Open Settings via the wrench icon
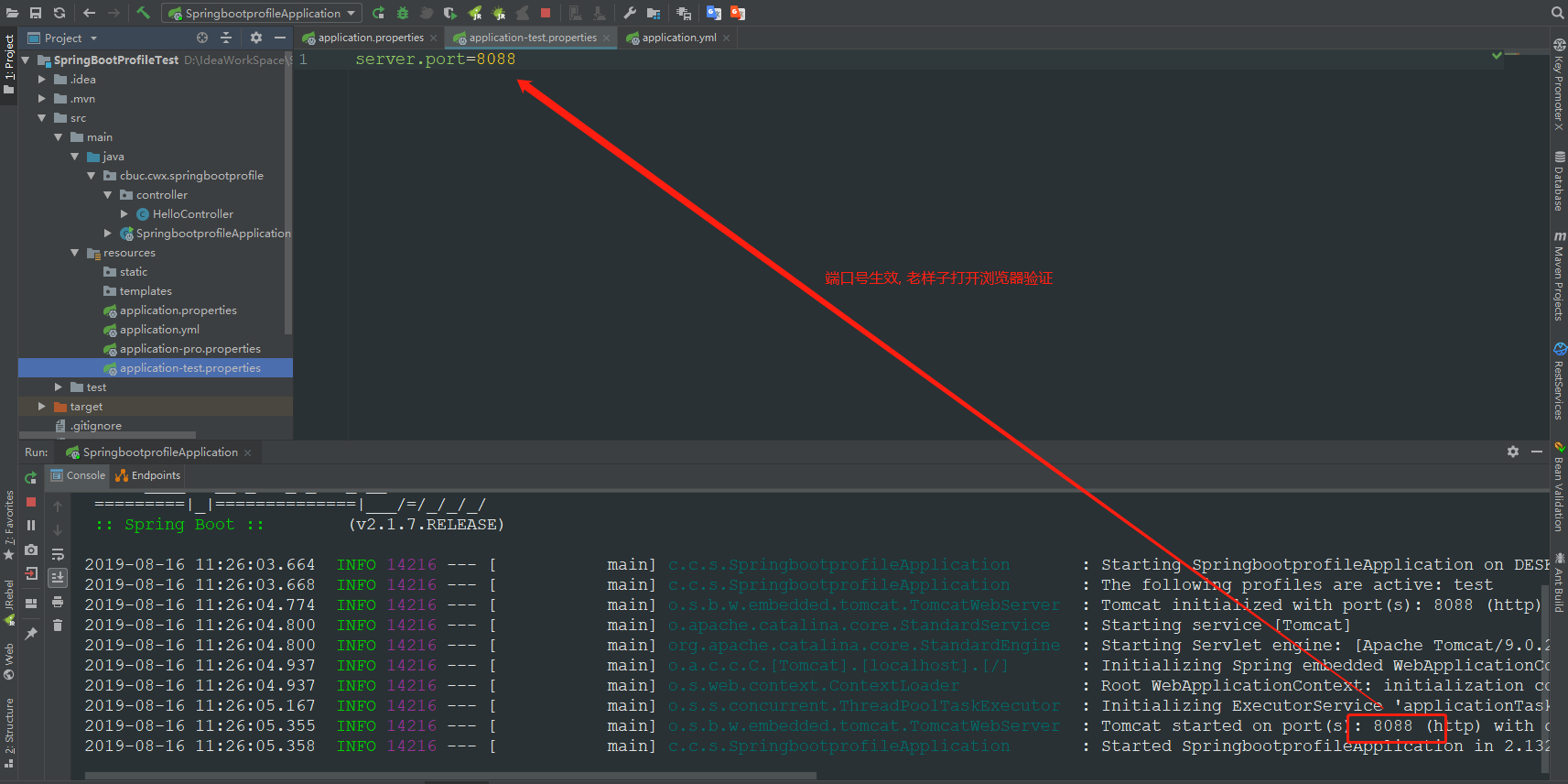 click(630, 13)
